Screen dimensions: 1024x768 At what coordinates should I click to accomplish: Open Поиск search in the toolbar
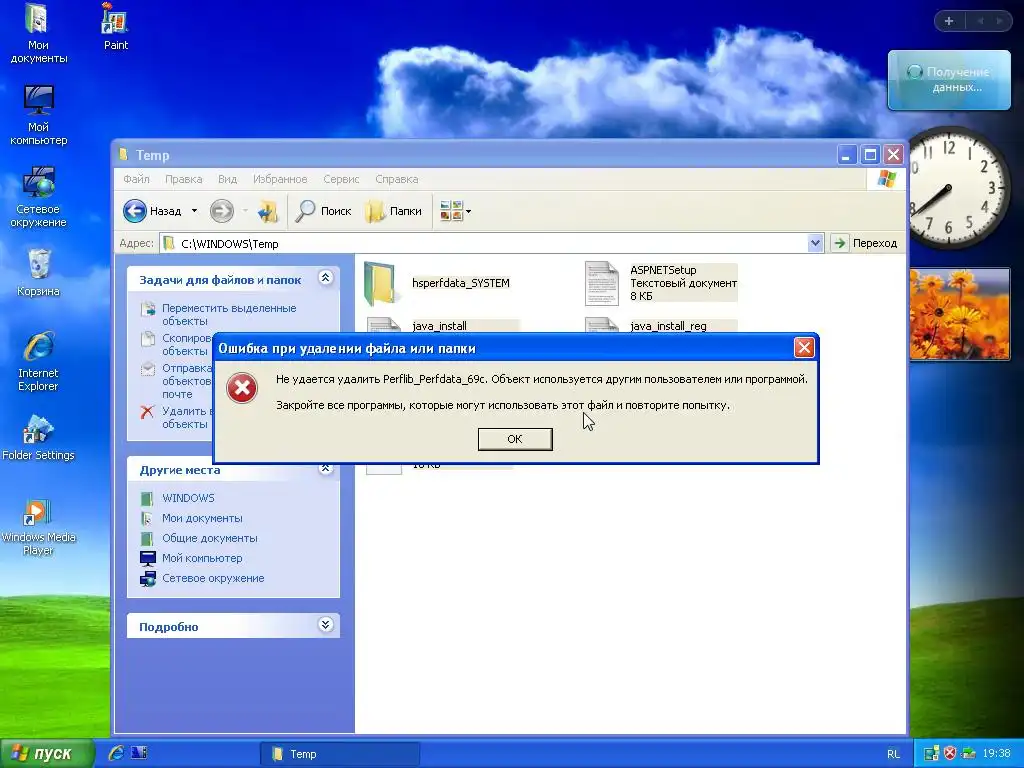pyautogui.click(x=323, y=211)
